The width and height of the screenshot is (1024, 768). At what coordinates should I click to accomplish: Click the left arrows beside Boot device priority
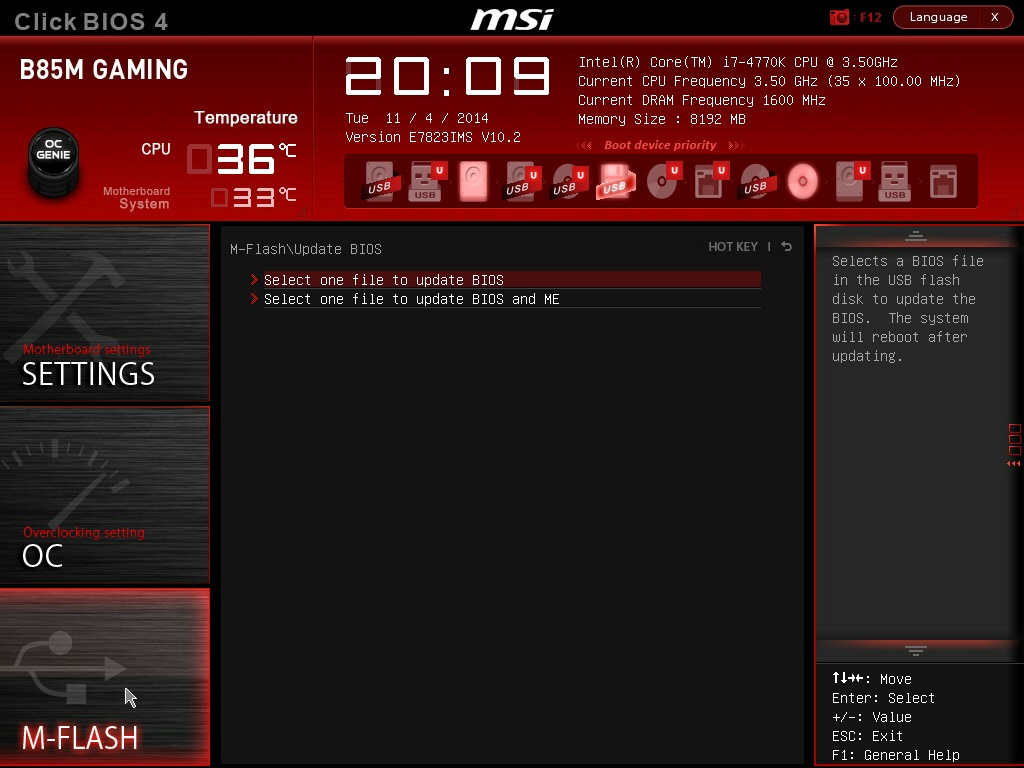tap(584, 146)
